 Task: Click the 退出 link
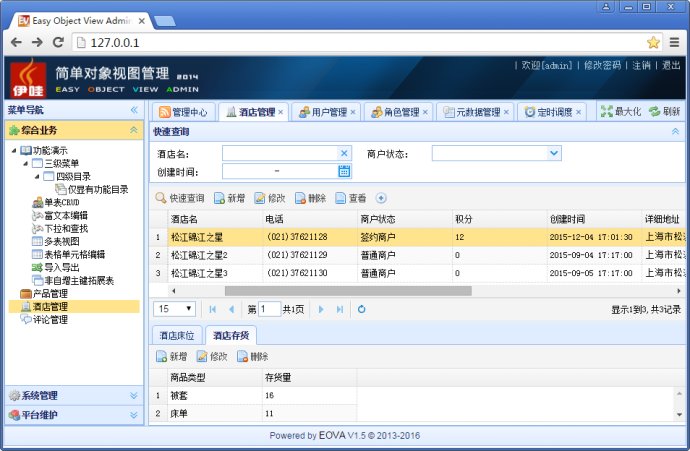click(671, 66)
